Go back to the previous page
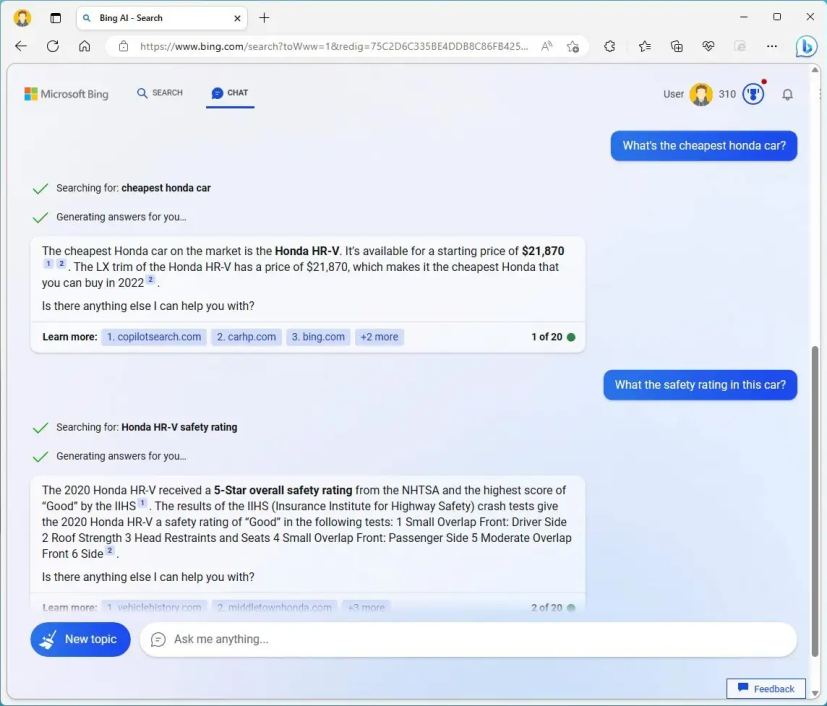Image resolution: width=827 pixels, height=706 pixels. click(21, 46)
